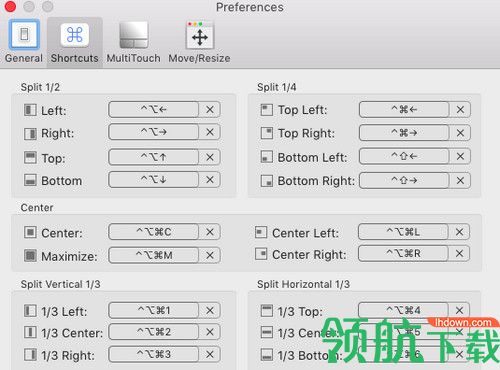Edit the 1/3 Left shortcut field
Image resolution: width=500 pixels, height=370 pixels.
[x=154, y=311]
